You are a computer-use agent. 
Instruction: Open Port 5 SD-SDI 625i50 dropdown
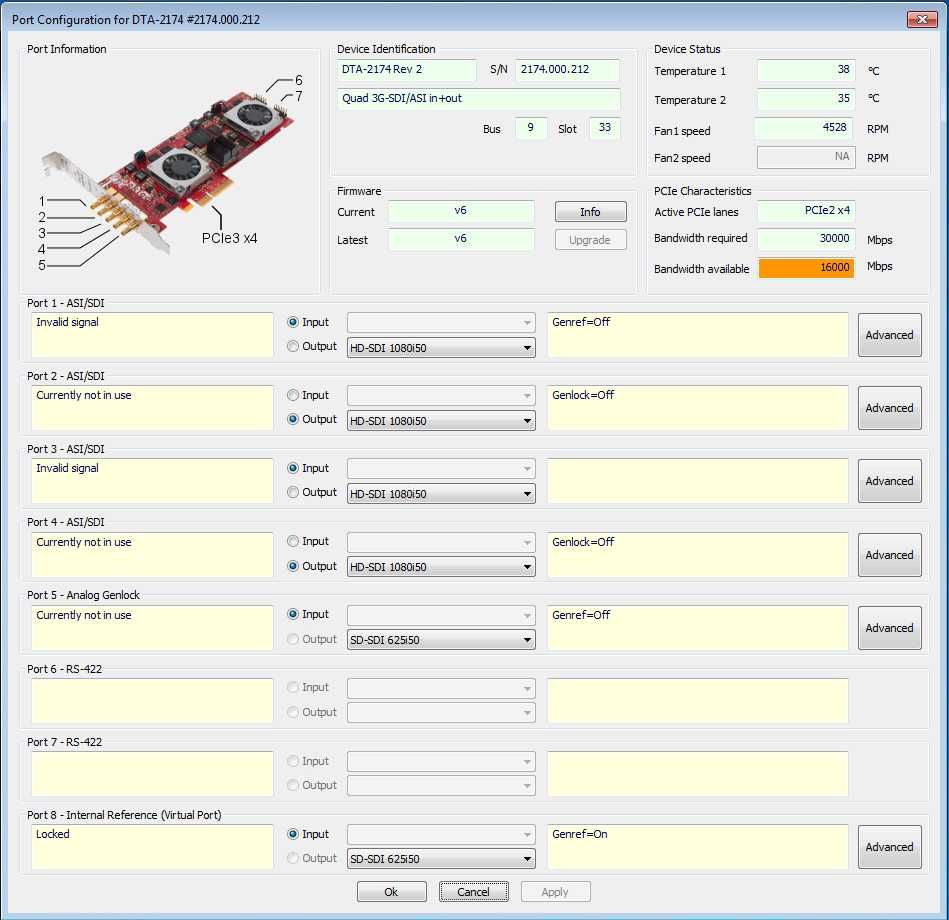click(441, 640)
